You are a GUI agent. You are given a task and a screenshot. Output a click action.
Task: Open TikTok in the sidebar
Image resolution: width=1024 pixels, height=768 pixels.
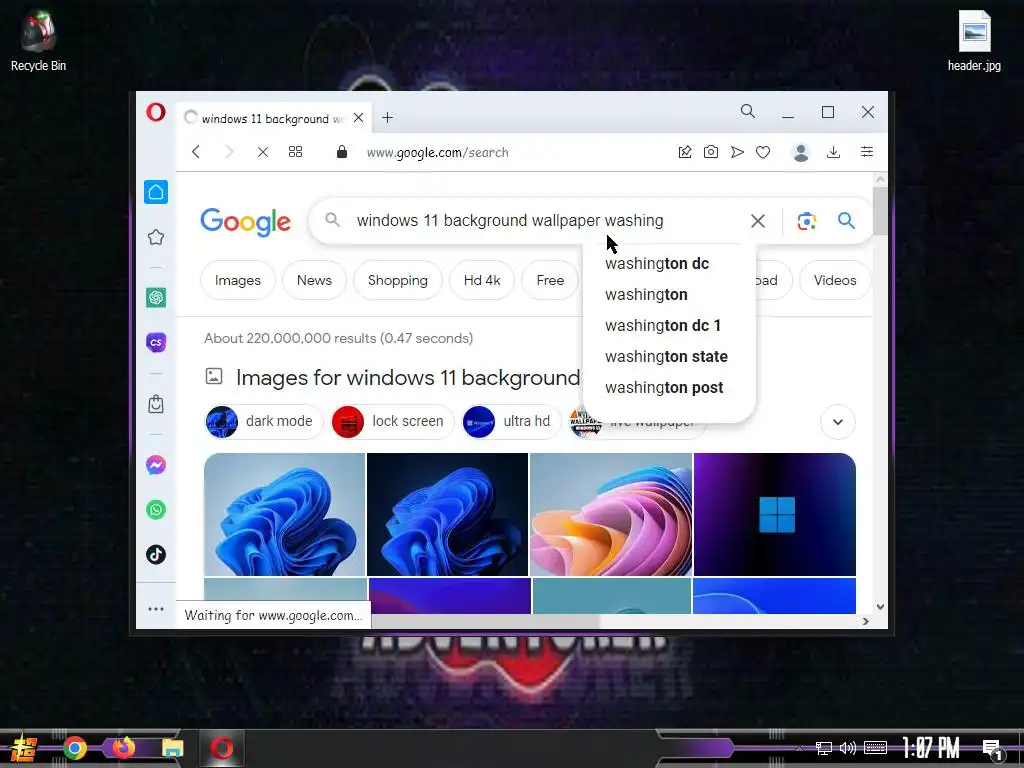pyautogui.click(x=155, y=554)
